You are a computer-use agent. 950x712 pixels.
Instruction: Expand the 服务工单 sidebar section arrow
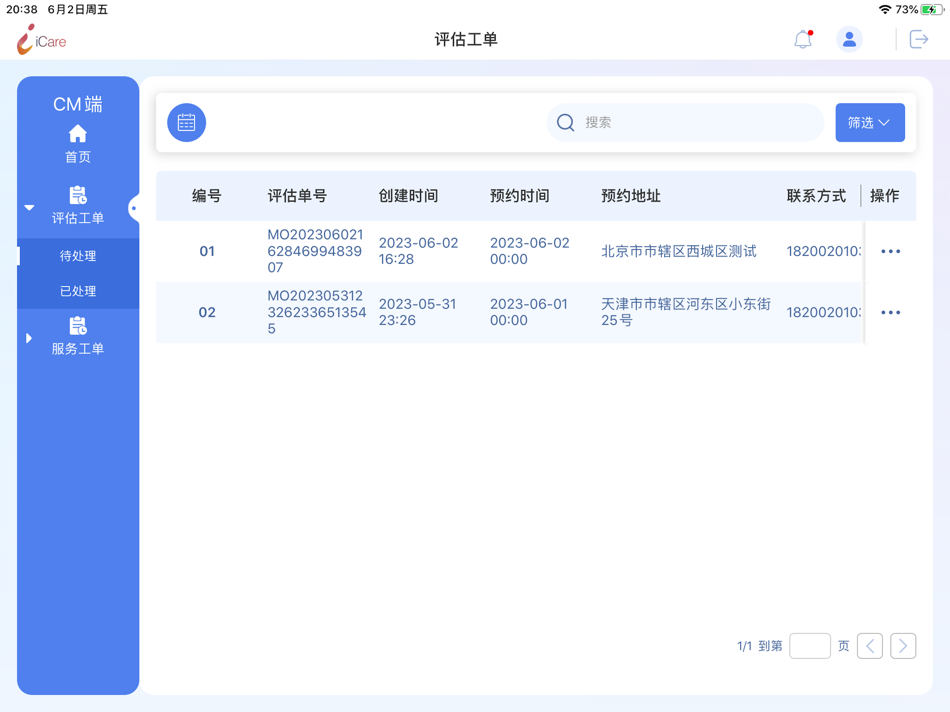point(28,338)
